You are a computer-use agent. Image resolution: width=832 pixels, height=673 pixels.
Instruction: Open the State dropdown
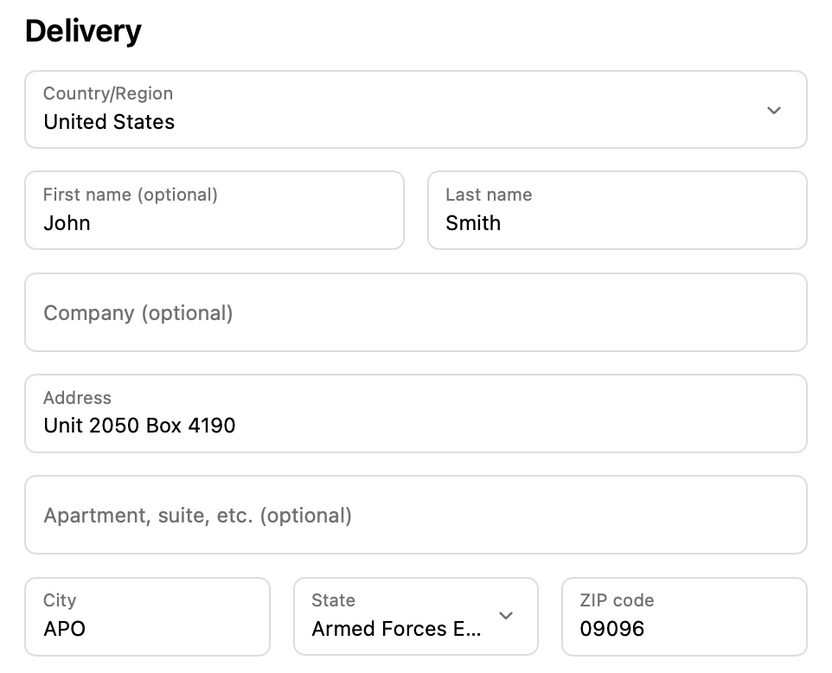tap(415, 617)
